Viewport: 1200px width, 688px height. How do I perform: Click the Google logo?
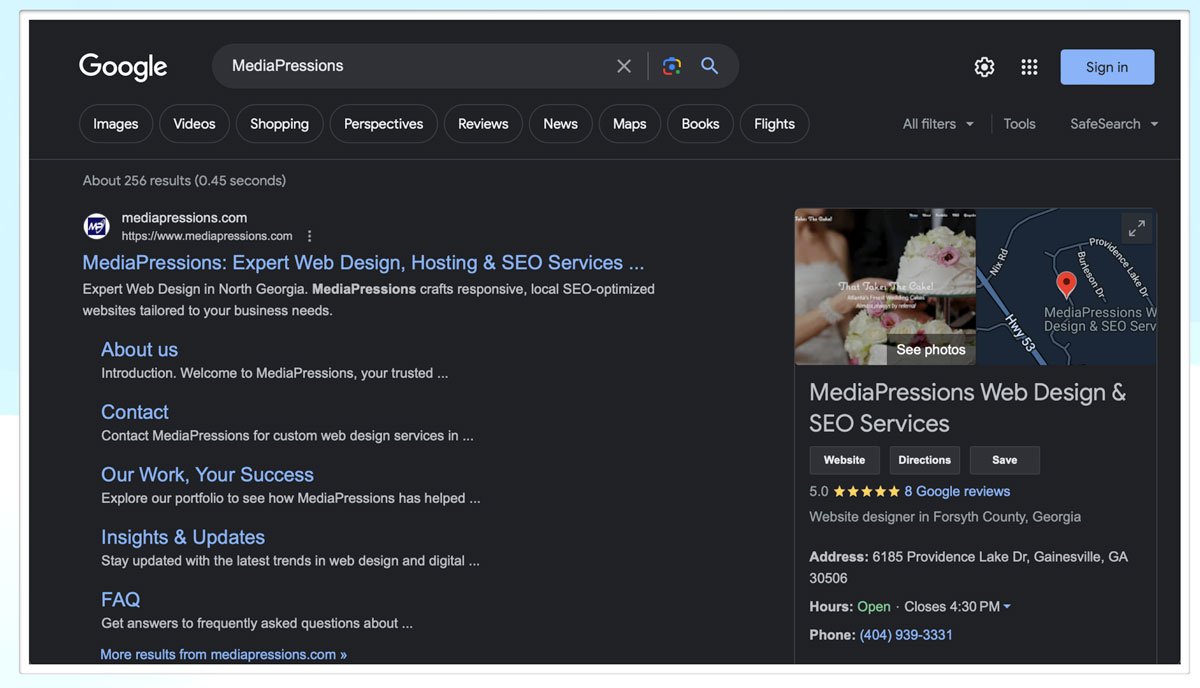[x=123, y=66]
